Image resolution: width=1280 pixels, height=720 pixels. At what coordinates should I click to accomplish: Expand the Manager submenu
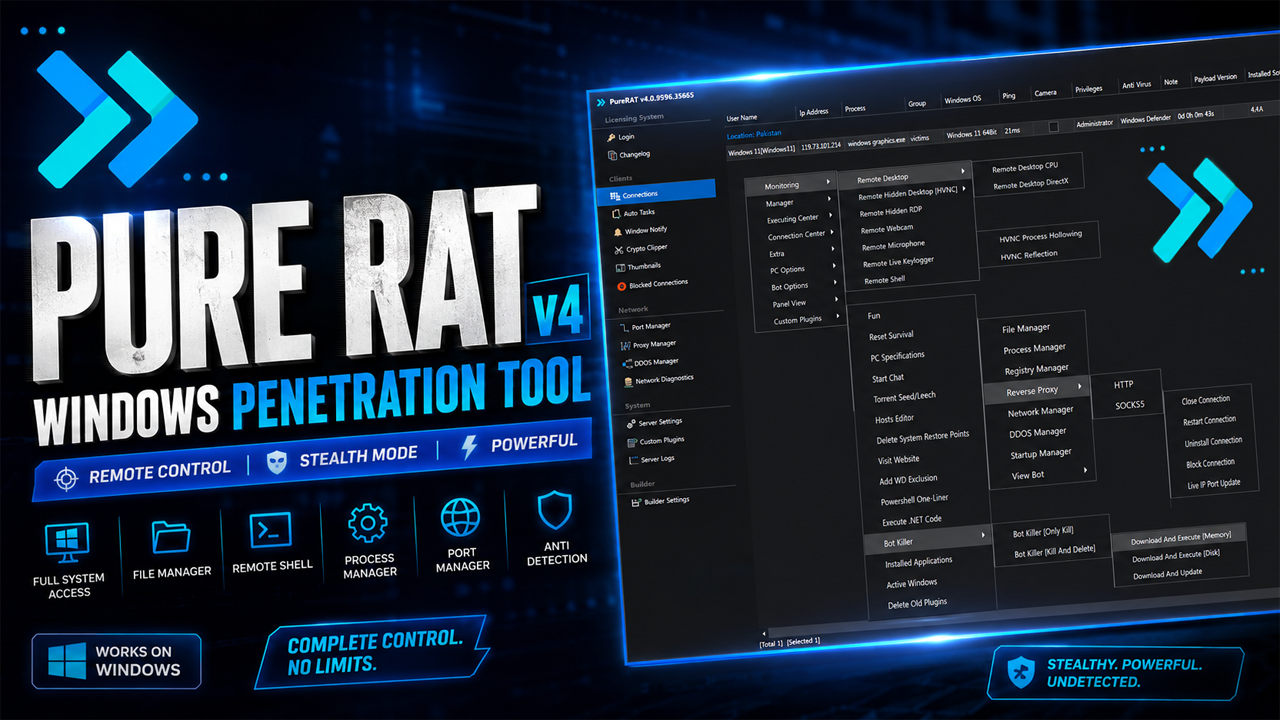[793, 203]
